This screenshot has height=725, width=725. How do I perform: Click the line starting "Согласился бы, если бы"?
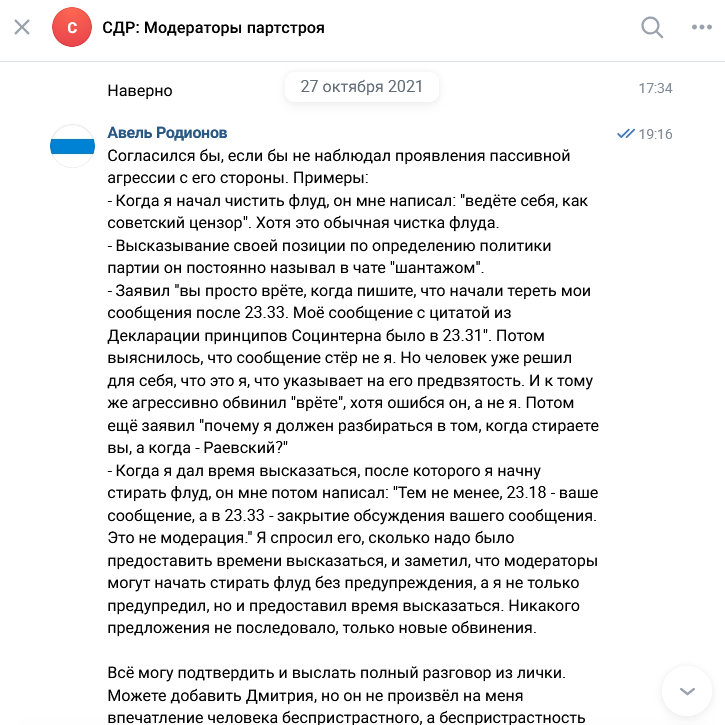tap(338, 156)
